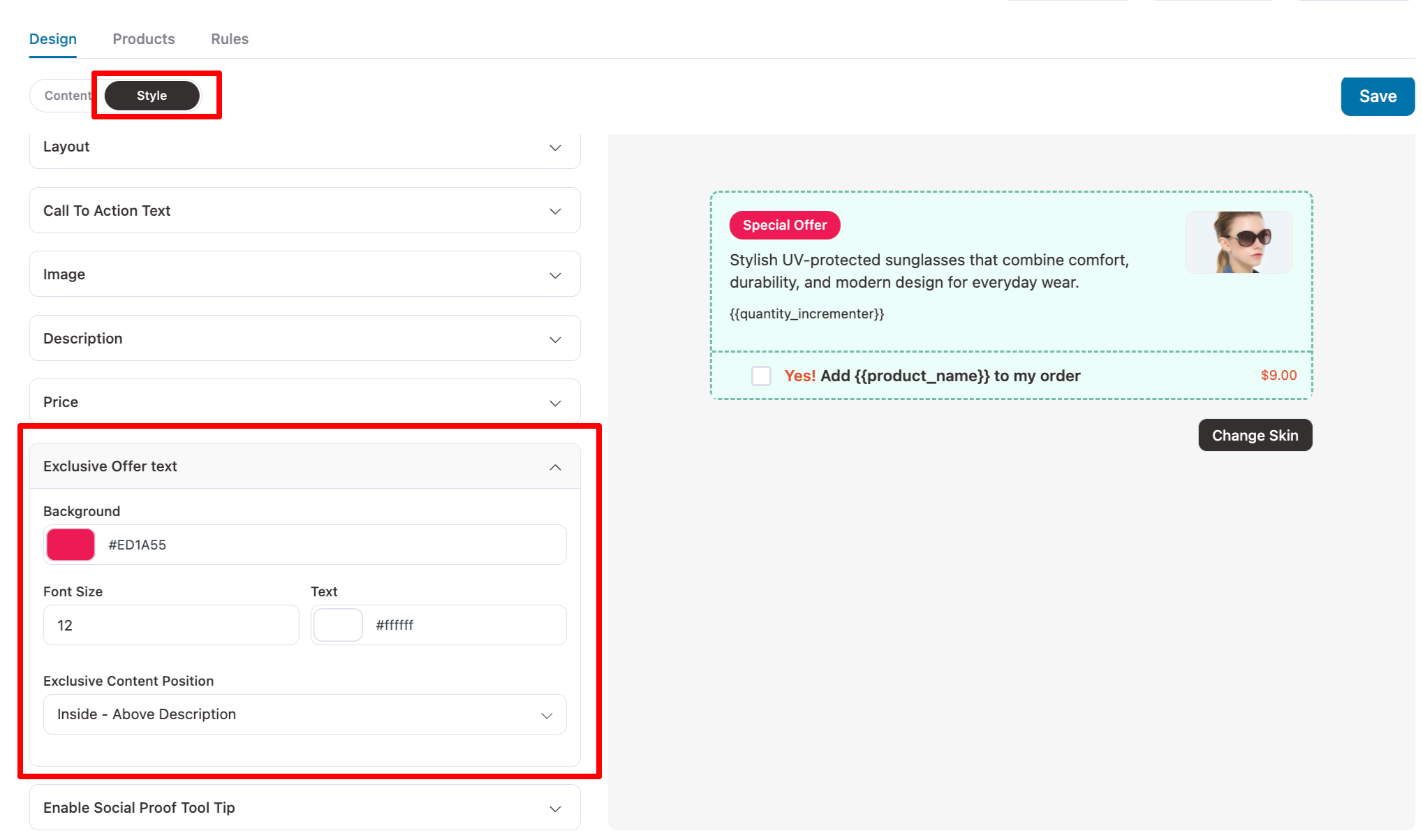Open the pink background color swatch
This screenshot has height=840, width=1423.
click(x=71, y=545)
